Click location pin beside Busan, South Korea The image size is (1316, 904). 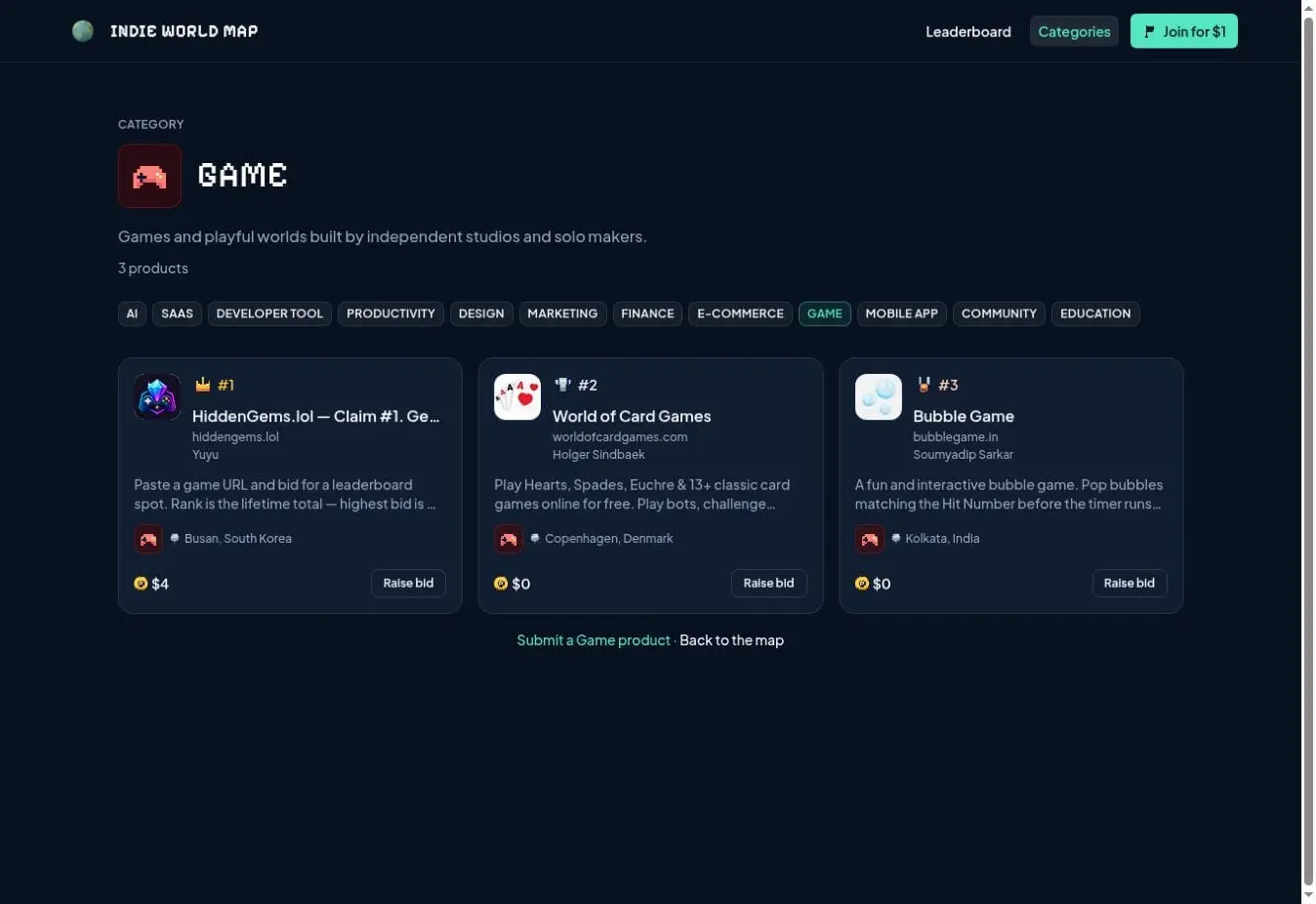click(x=175, y=538)
